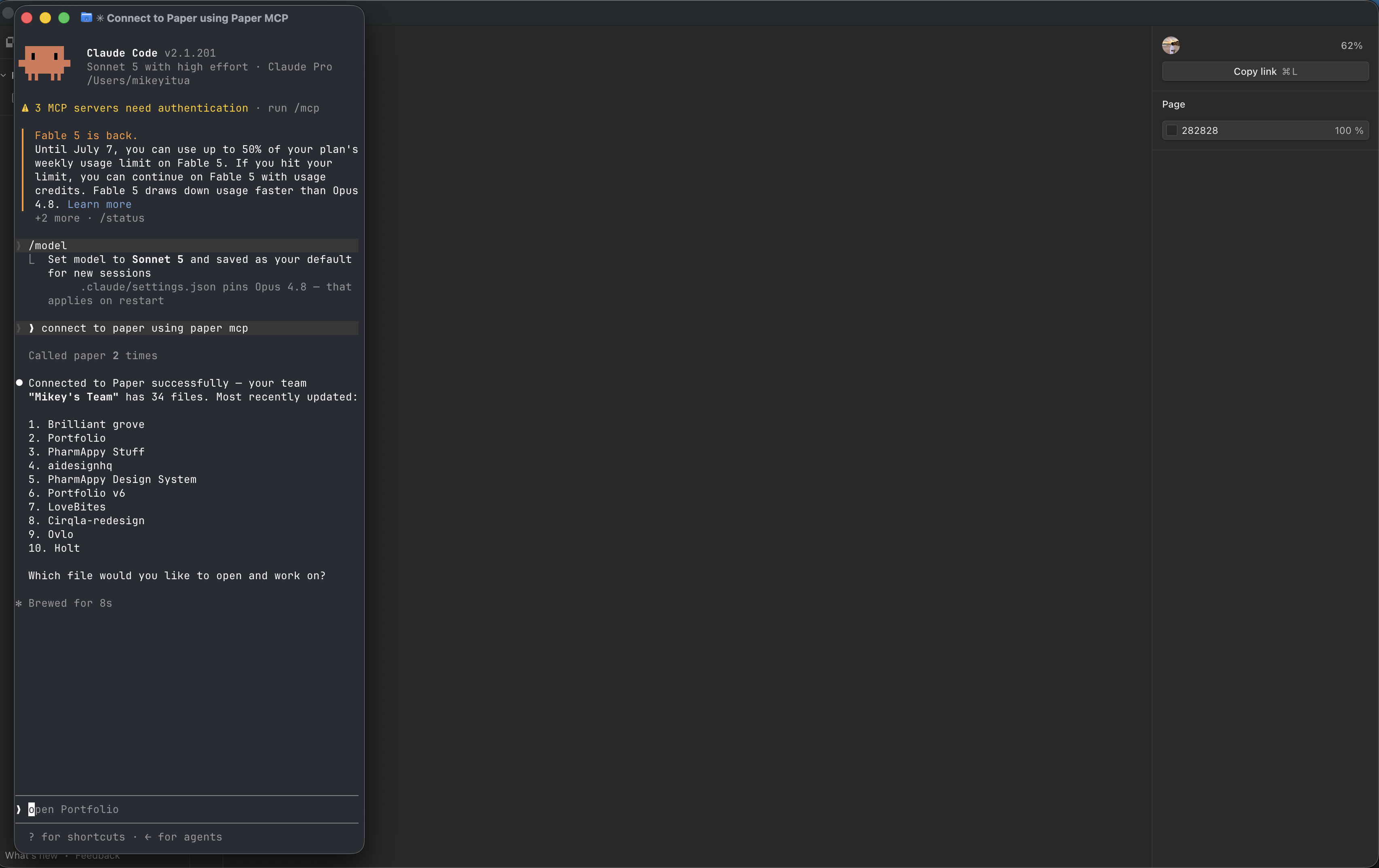This screenshot has width=1379, height=868.
Task: Click the Claude Code pixel mascot
Action: [44, 63]
